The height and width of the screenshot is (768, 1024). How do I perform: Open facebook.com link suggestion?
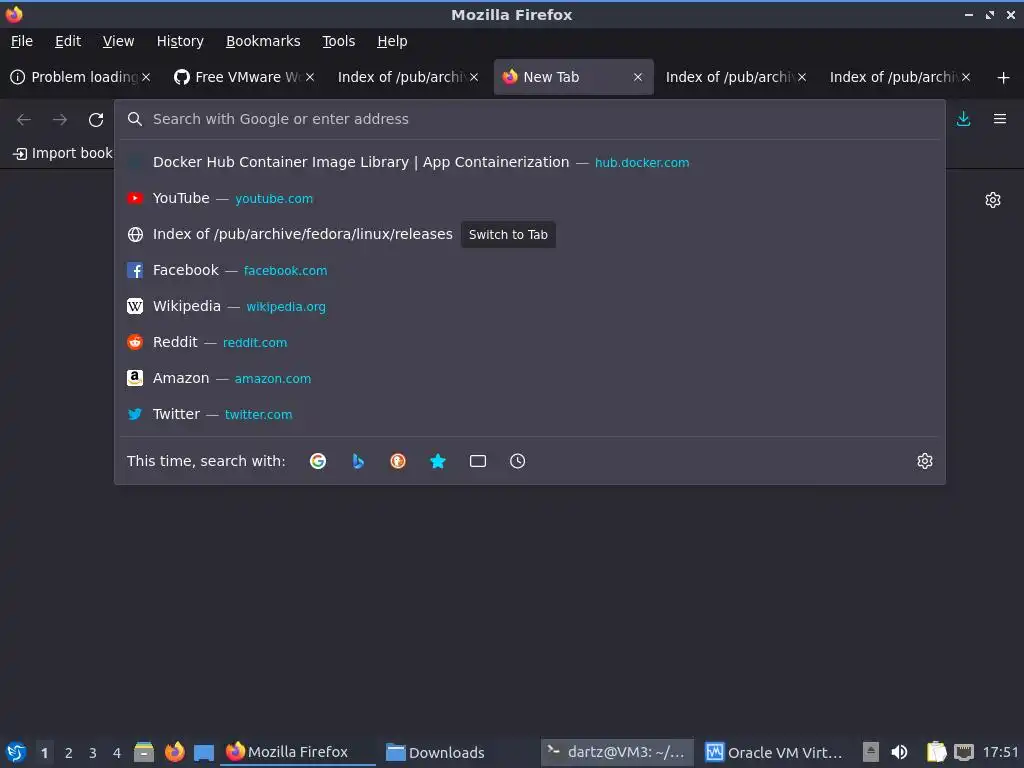point(285,270)
